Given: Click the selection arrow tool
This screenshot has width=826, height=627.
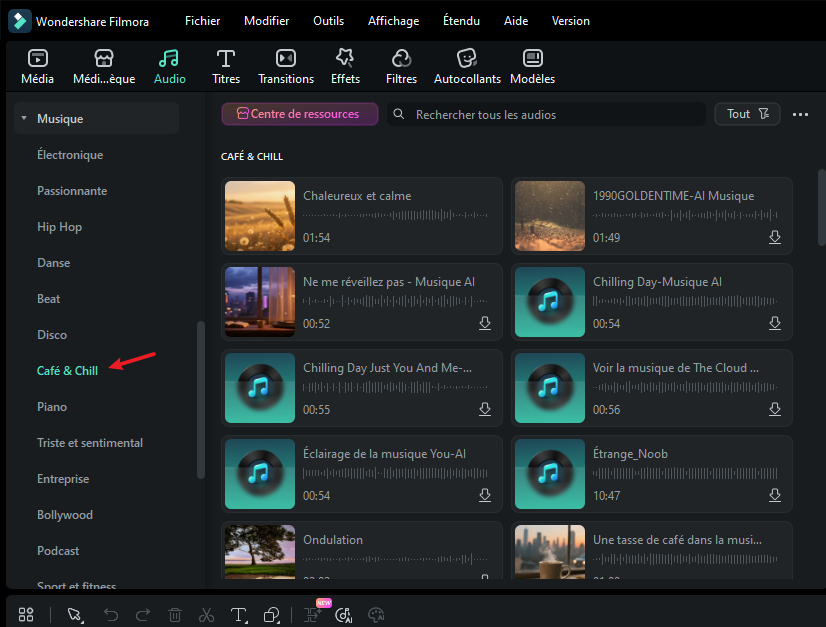Looking at the screenshot, I should pyautogui.click(x=74, y=615).
